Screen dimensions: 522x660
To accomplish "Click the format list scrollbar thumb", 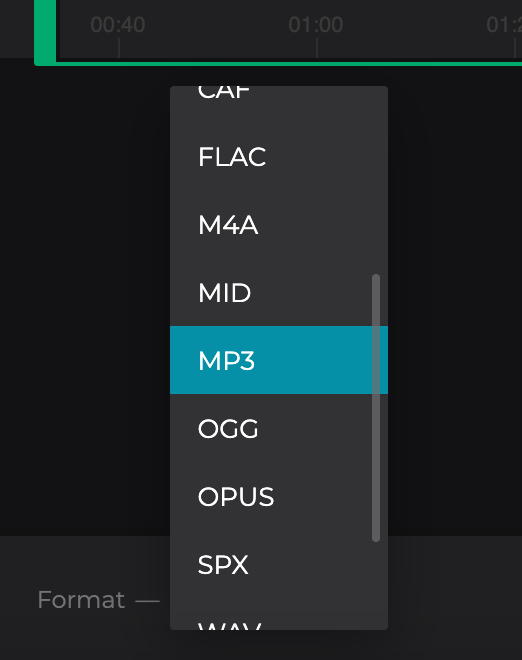I will tap(376, 408).
